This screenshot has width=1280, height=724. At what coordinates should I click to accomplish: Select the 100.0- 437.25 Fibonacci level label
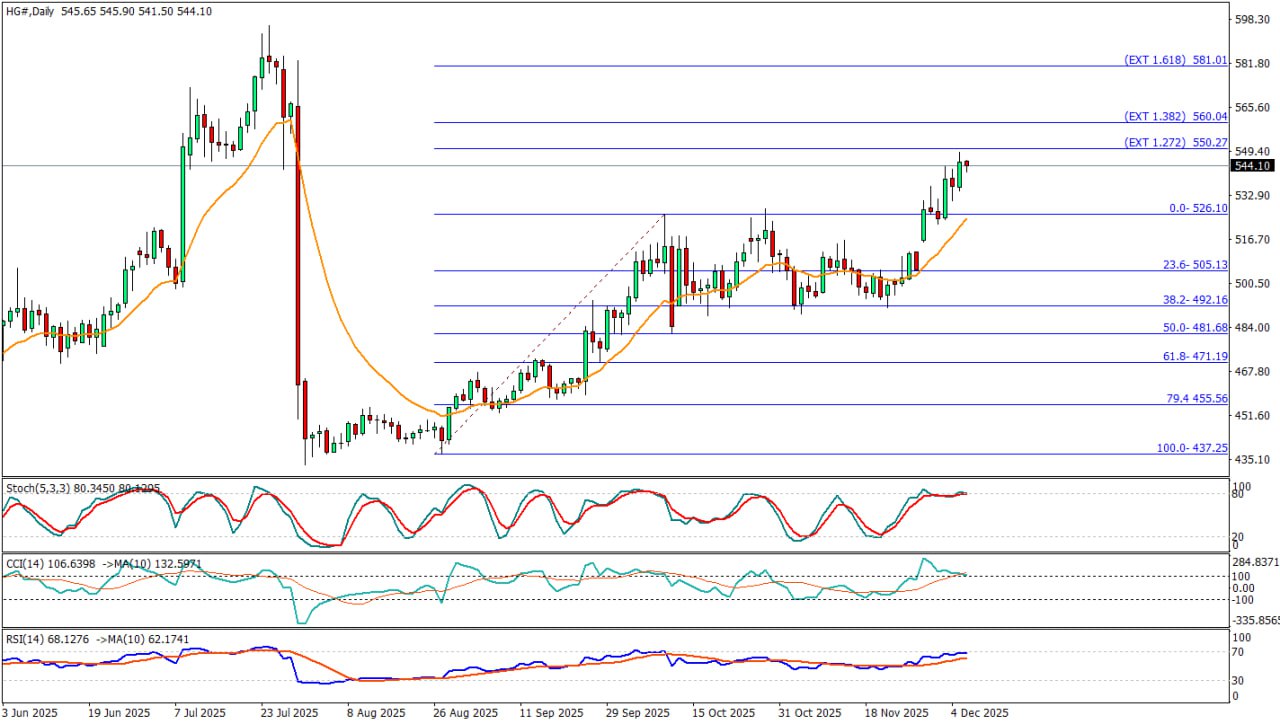click(x=1192, y=448)
